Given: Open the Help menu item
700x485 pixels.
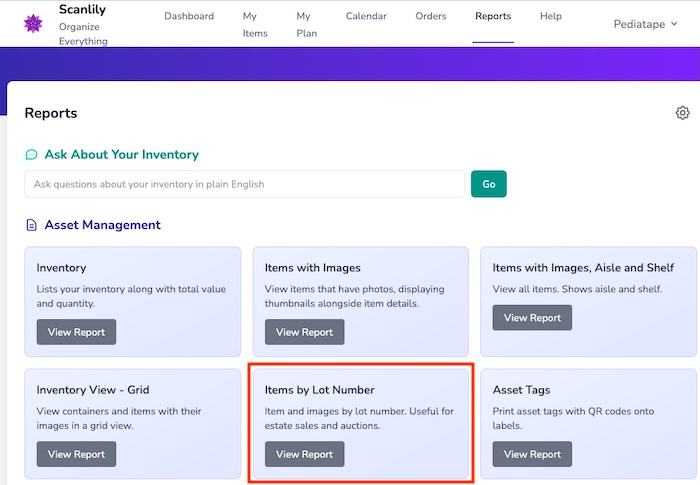Looking at the screenshot, I should point(550,17).
